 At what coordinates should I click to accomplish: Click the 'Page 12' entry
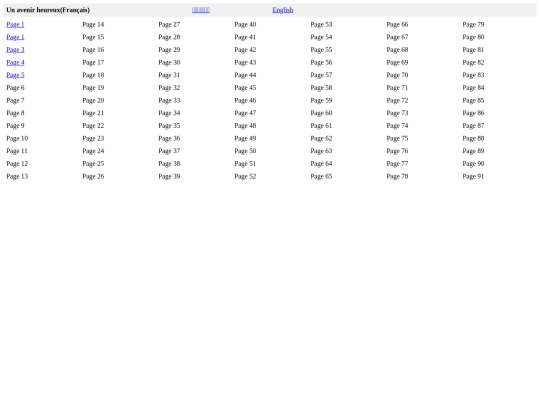click(17, 164)
